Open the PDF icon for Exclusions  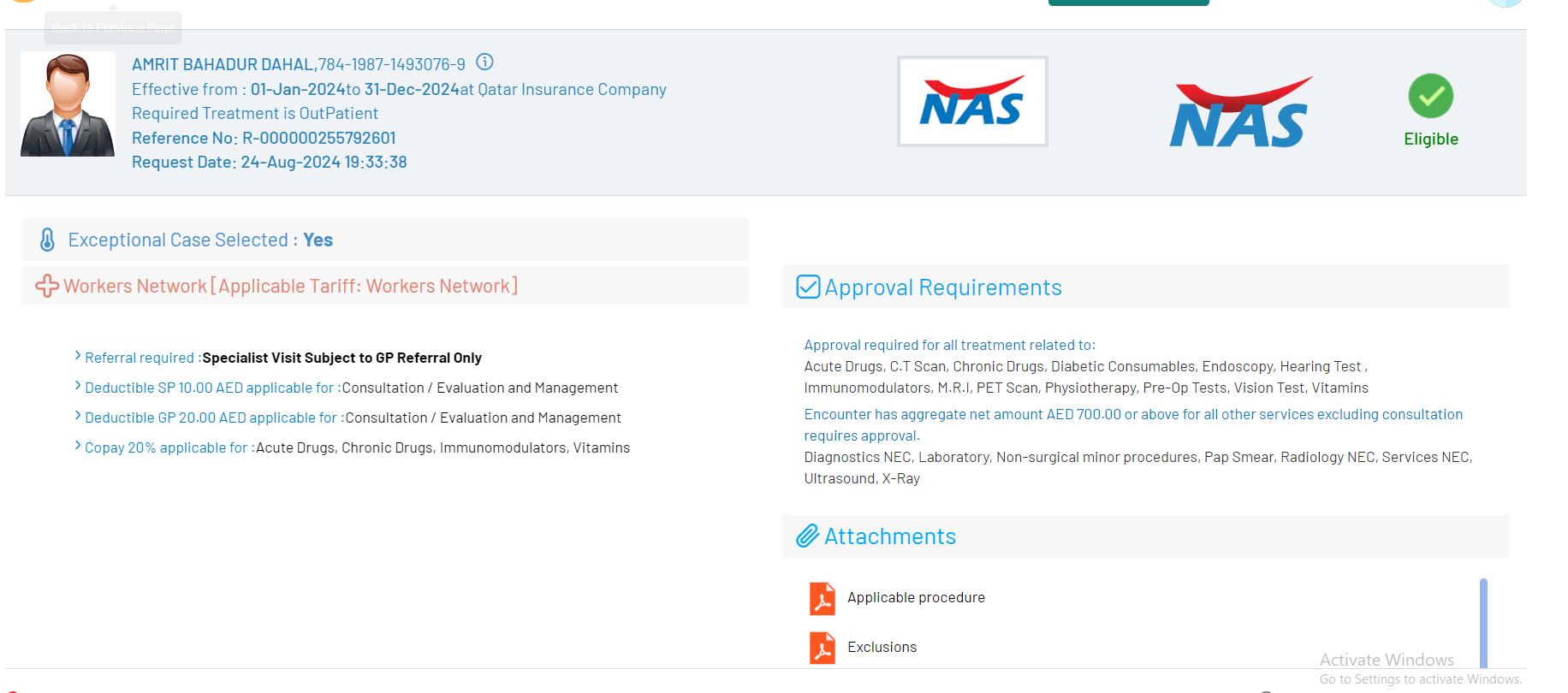(x=822, y=648)
